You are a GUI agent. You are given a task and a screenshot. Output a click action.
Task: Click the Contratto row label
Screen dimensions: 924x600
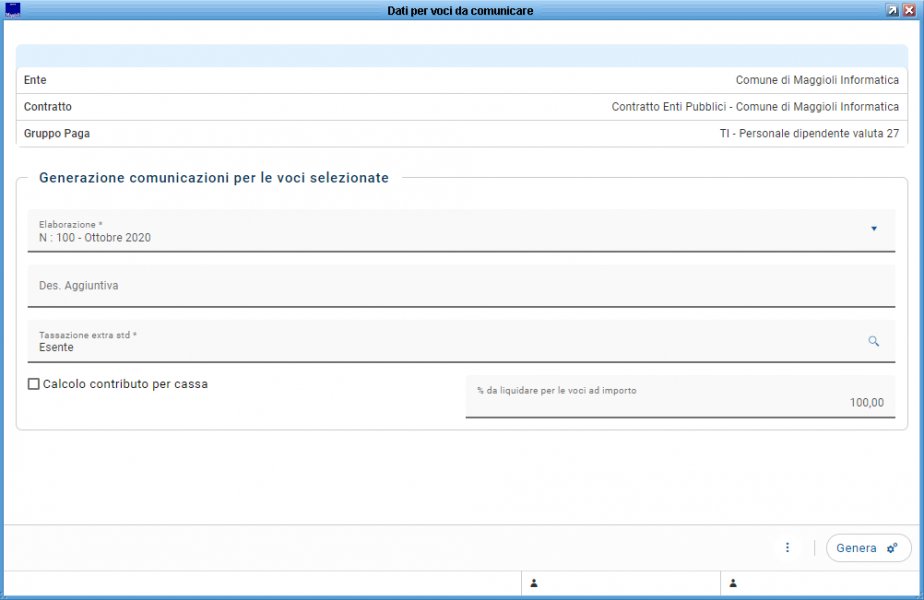(48, 107)
